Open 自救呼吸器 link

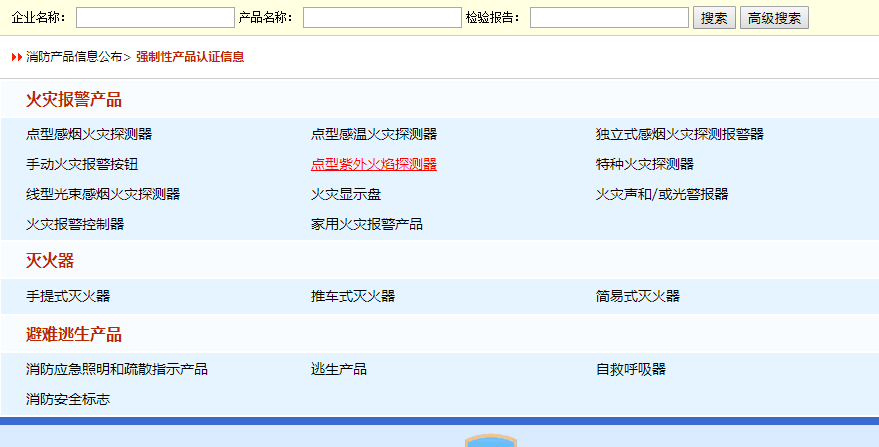coord(630,369)
